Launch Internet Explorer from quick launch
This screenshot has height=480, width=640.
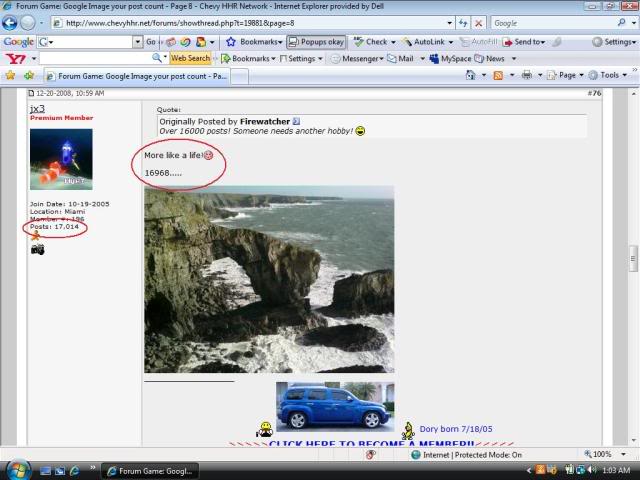(75, 471)
